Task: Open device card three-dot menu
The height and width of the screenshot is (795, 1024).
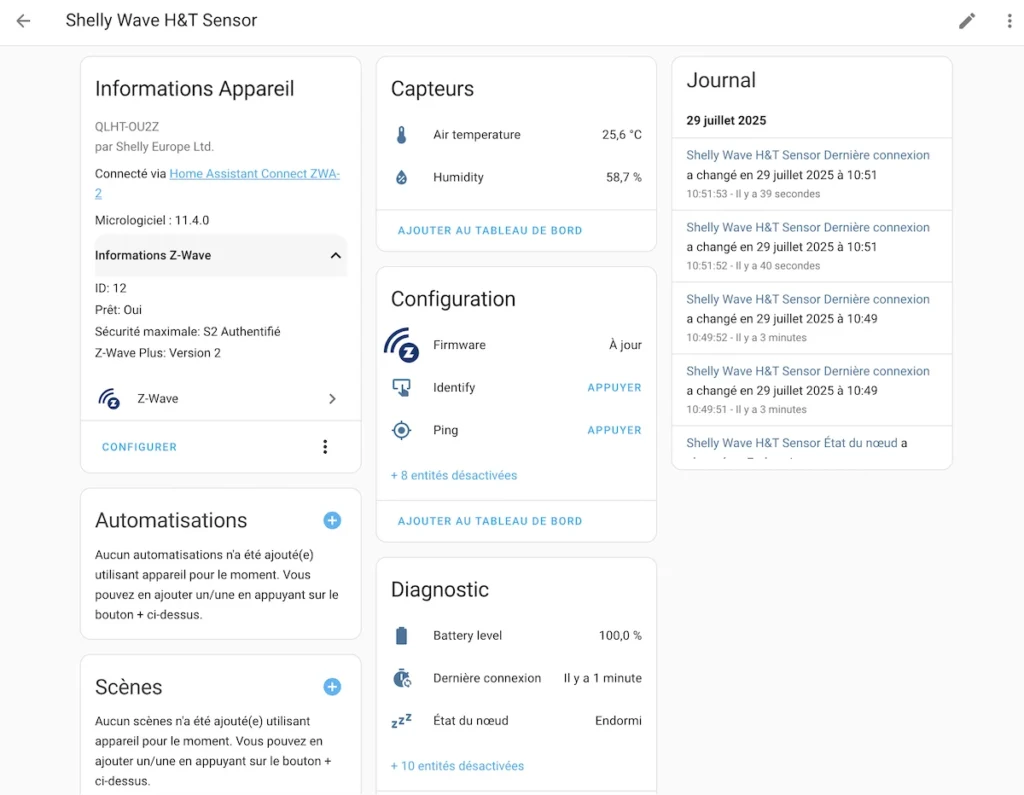Action: pos(325,447)
